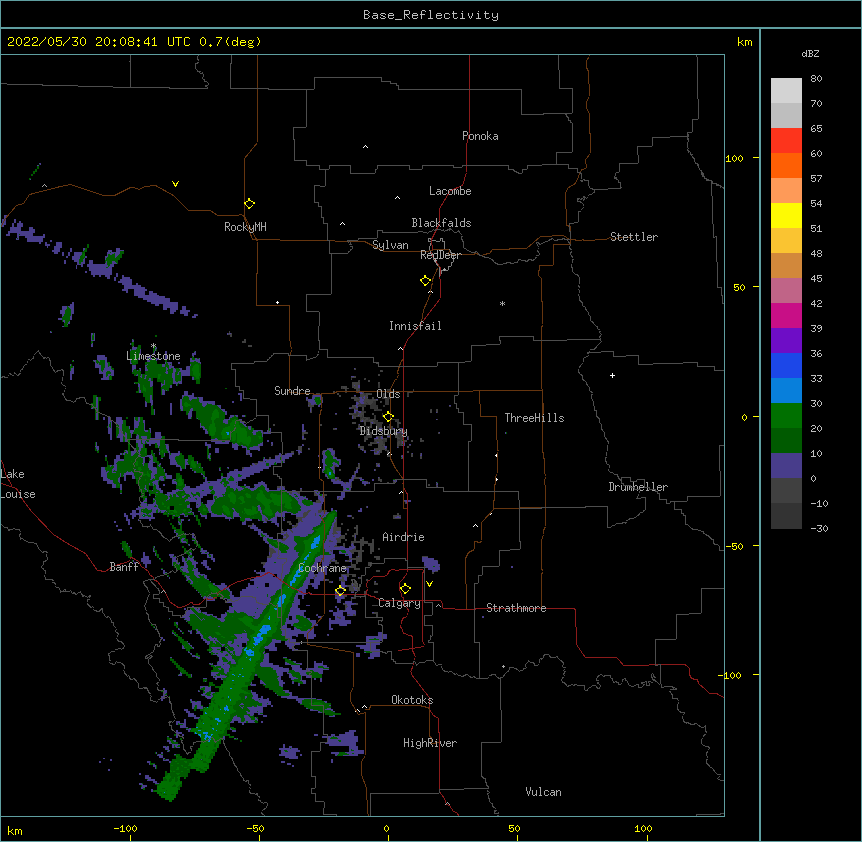Click the dBZ legend heading
The width and height of the screenshot is (862, 842).
pos(810,53)
